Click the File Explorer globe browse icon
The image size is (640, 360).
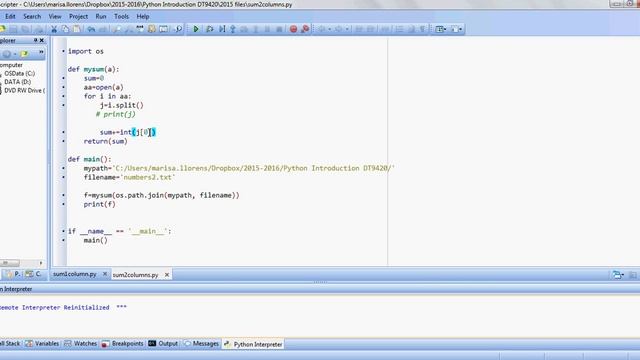7,53
